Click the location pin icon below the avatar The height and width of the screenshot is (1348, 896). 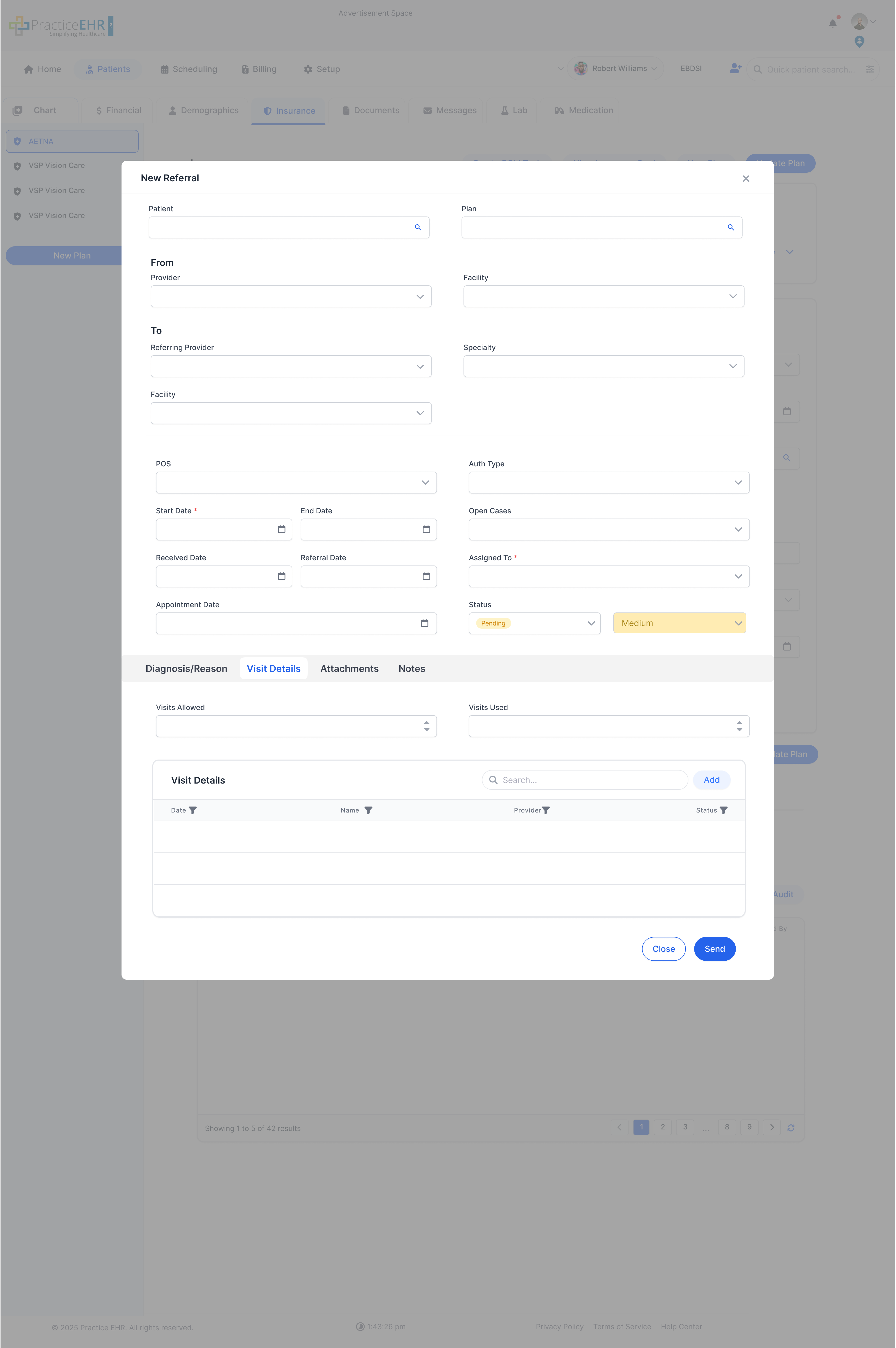click(859, 41)
